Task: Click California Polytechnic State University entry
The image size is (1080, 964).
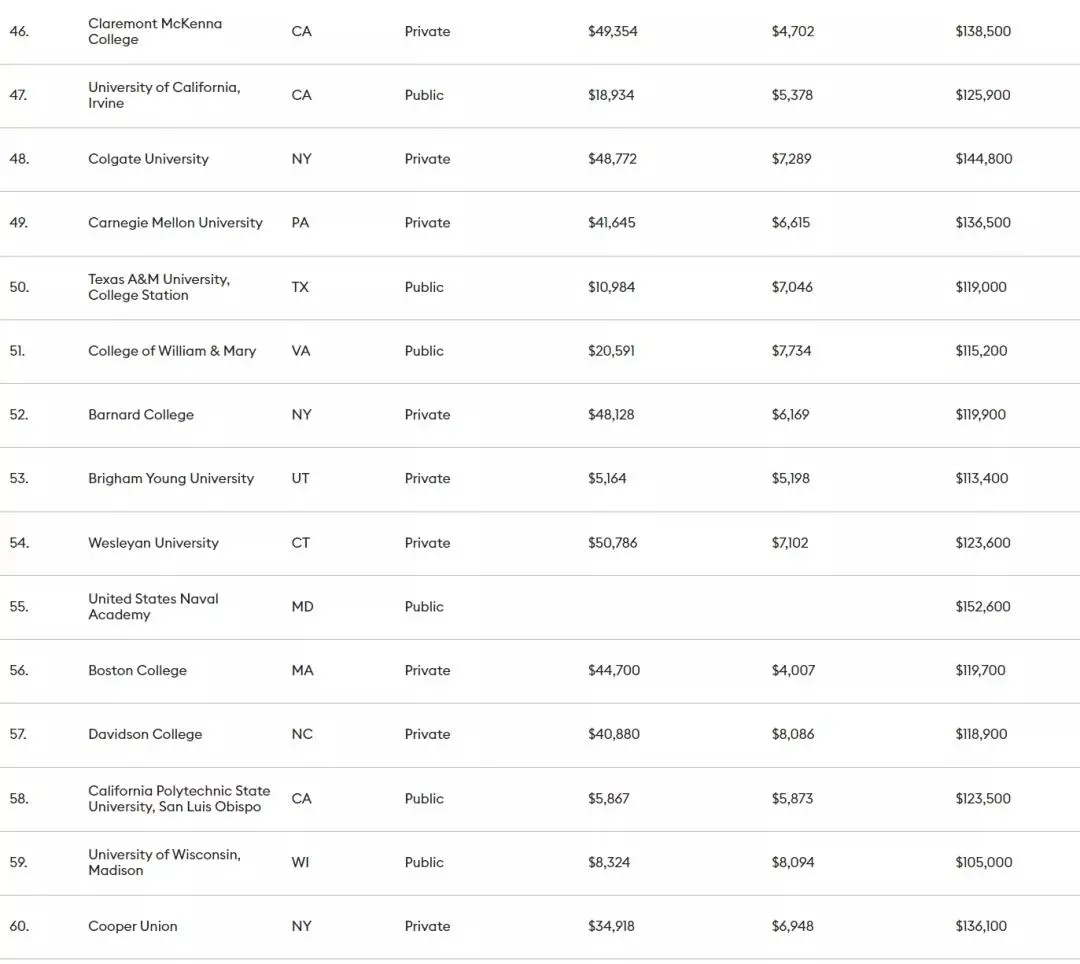Action: tap(179, 799)
